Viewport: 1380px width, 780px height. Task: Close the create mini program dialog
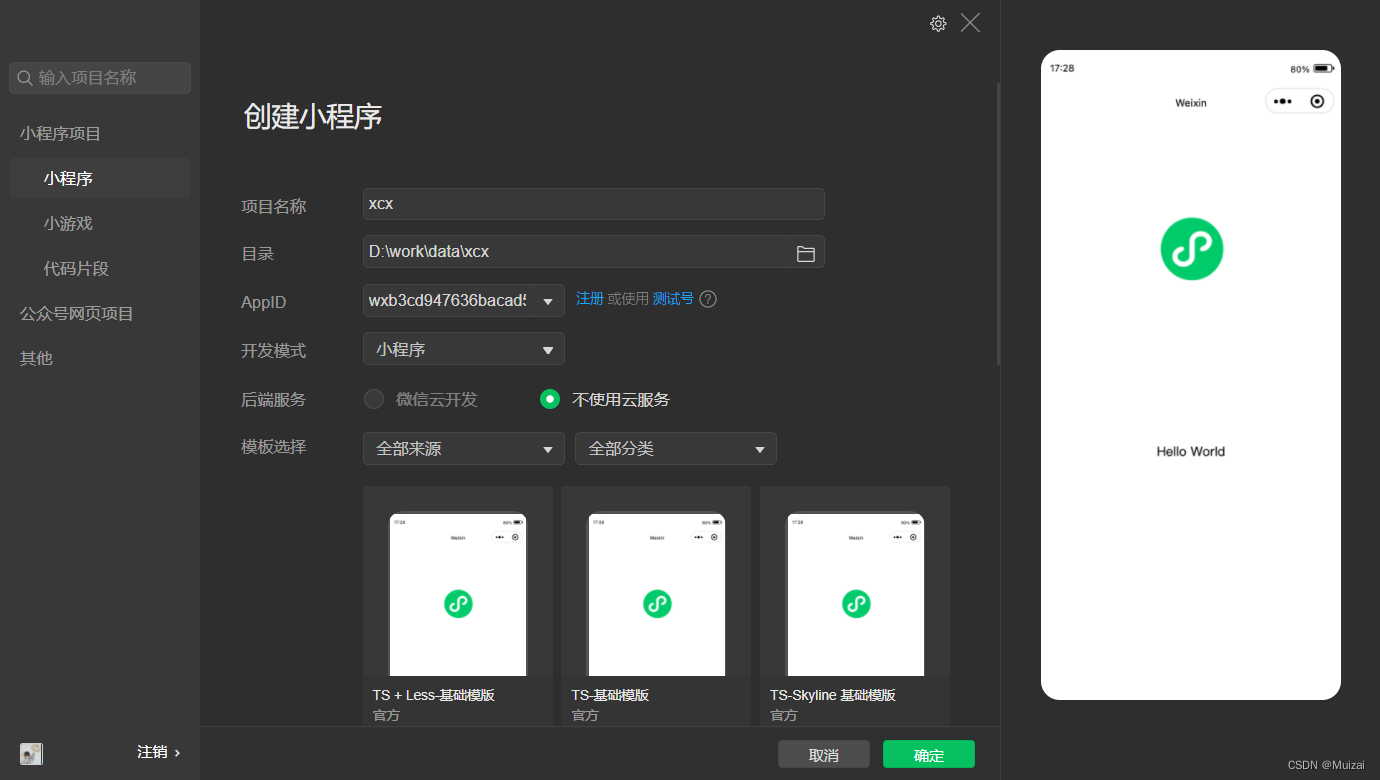pos(970,22)
